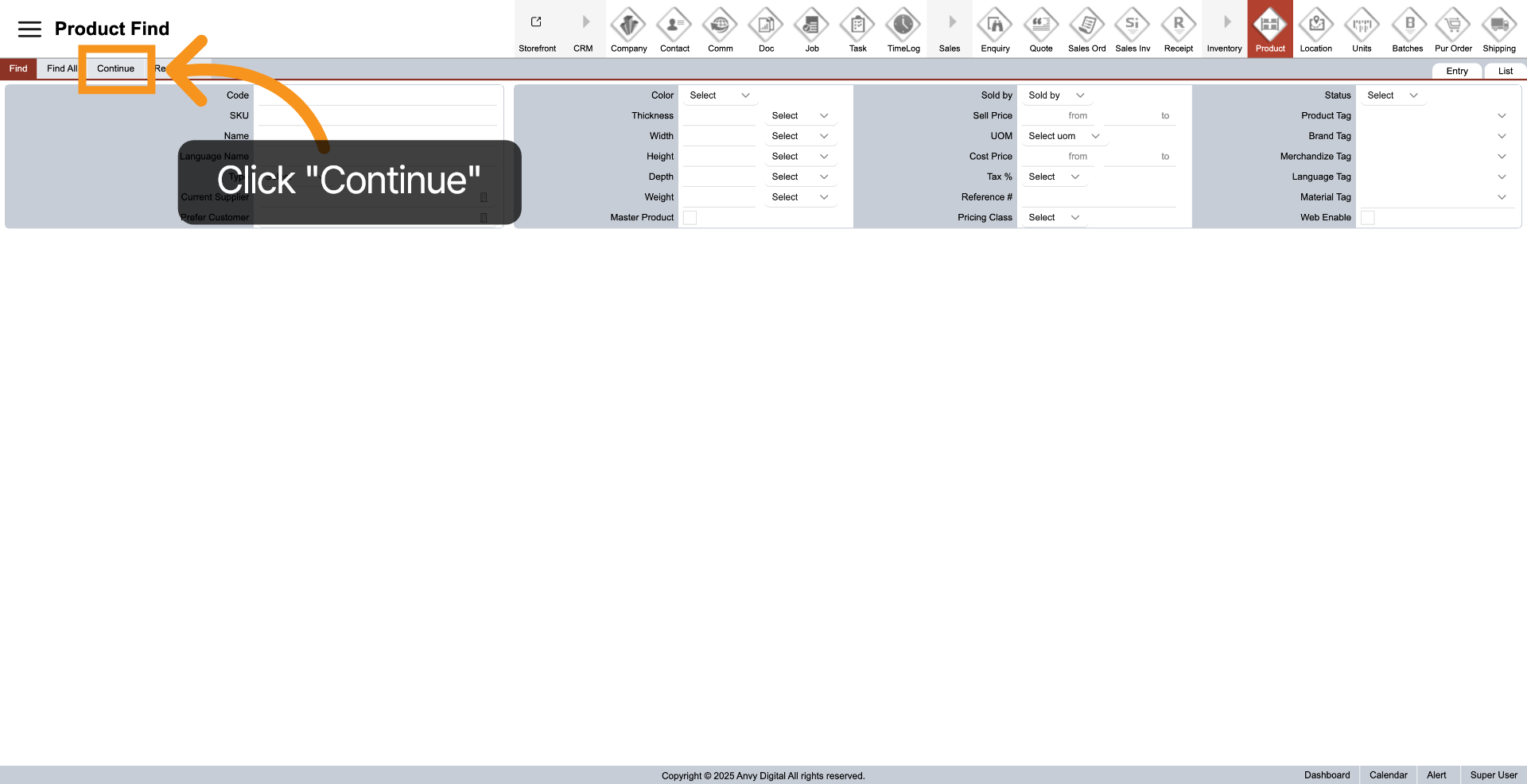1527x784 pixels.
Task: Switch to the Entry tab
Action: click(x=1456, y=71)
